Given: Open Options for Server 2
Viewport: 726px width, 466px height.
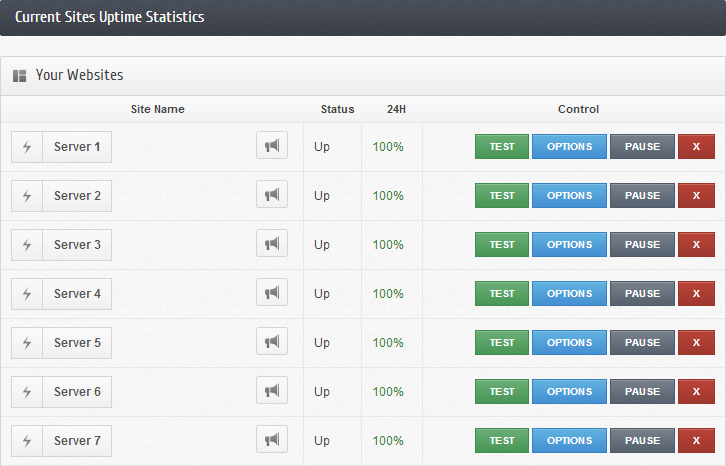Looking at the screenshot, I should 569,196.
